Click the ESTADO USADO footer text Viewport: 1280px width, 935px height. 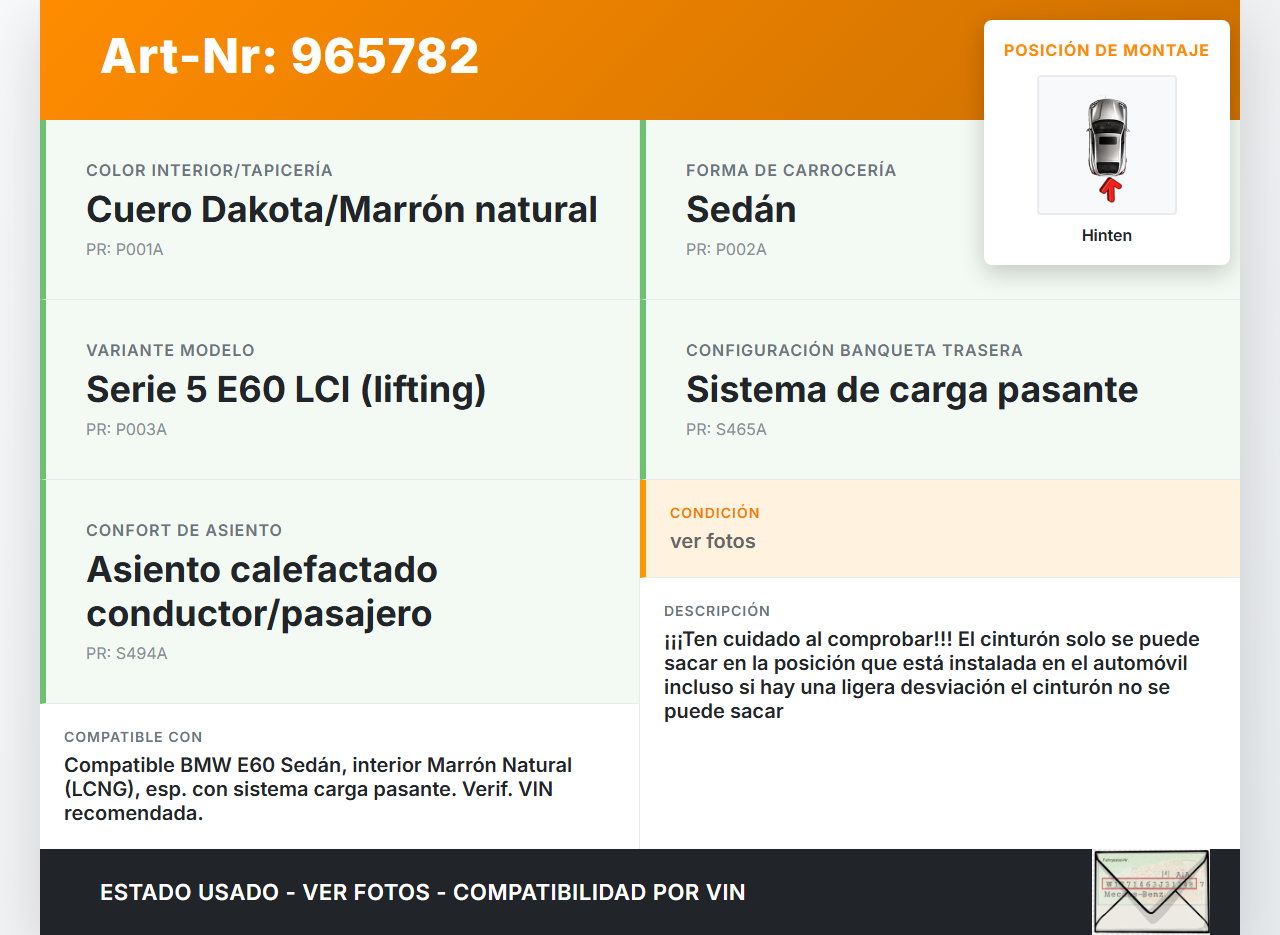(x=423, y=892)
